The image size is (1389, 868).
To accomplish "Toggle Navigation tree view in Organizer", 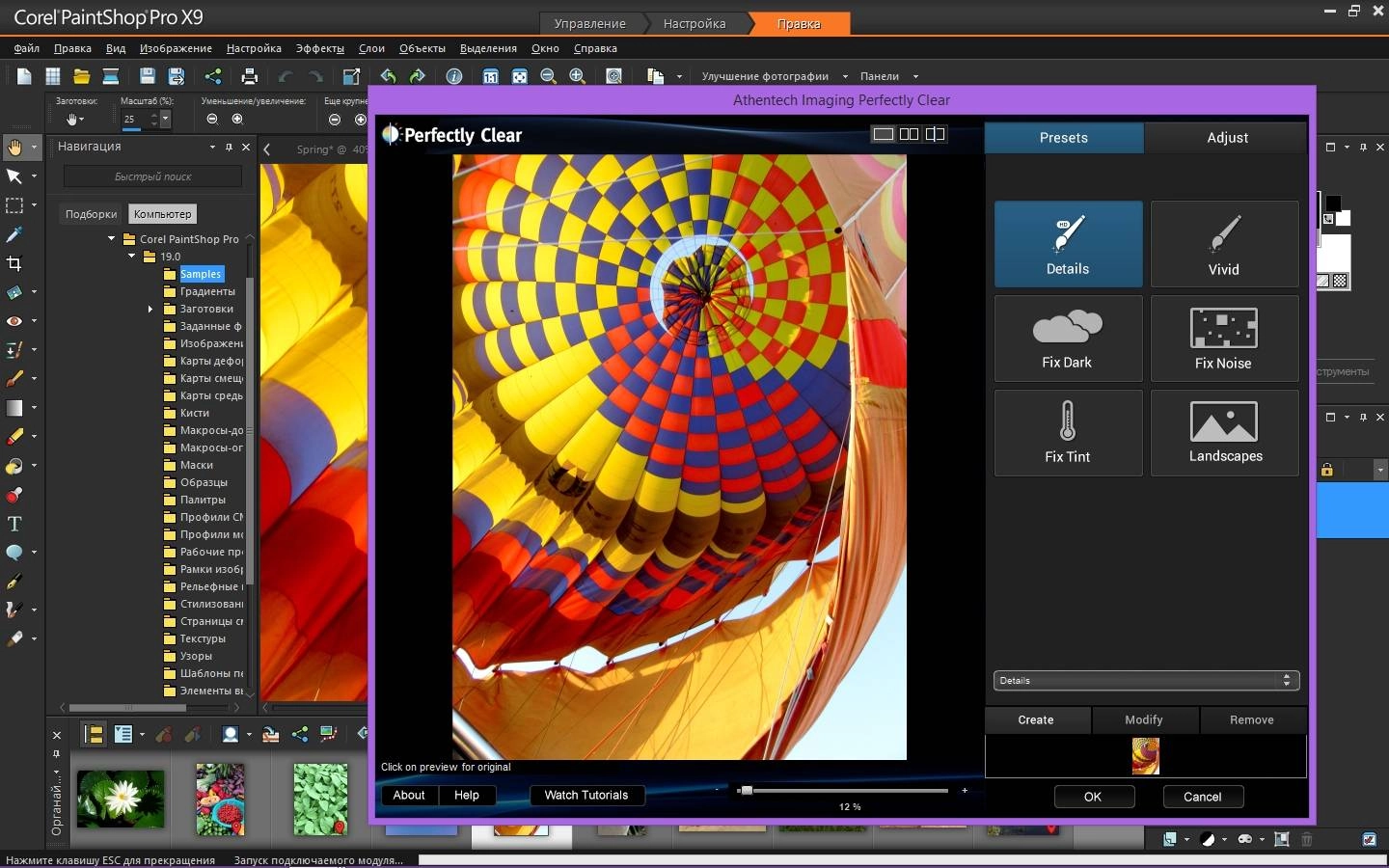I will click(x=94, y=735).
